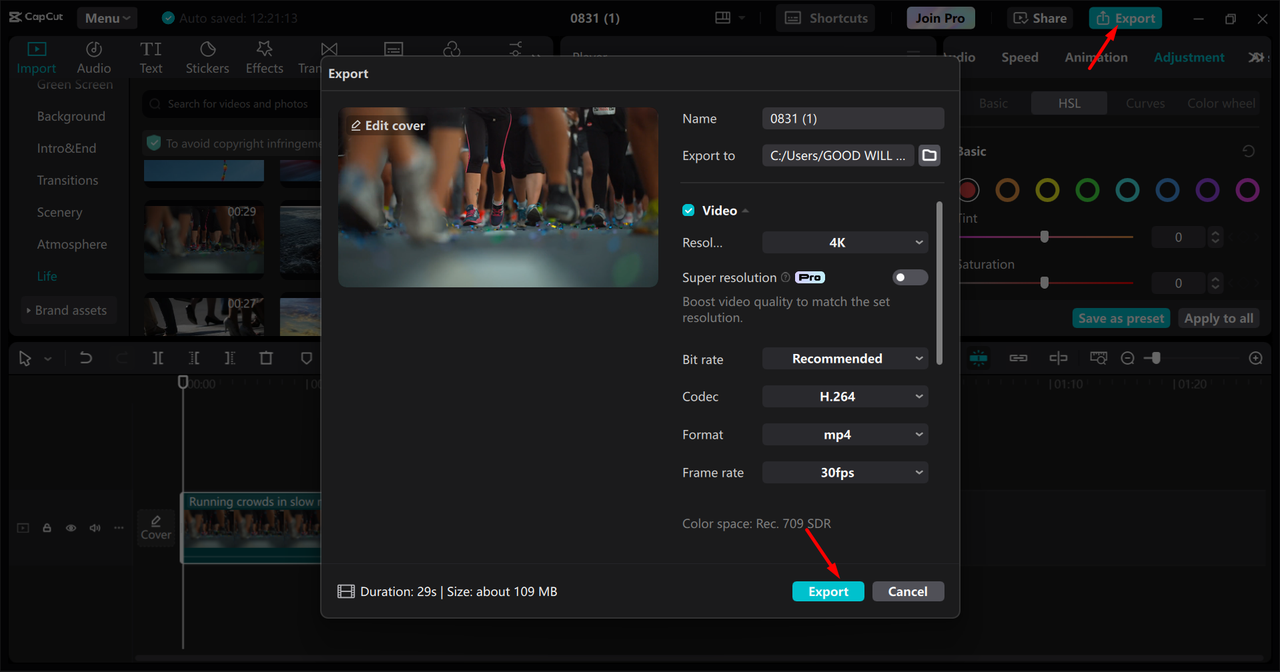1280x672 pixels.
Task: Open the Text tool tab
Action: click(151, 58)
